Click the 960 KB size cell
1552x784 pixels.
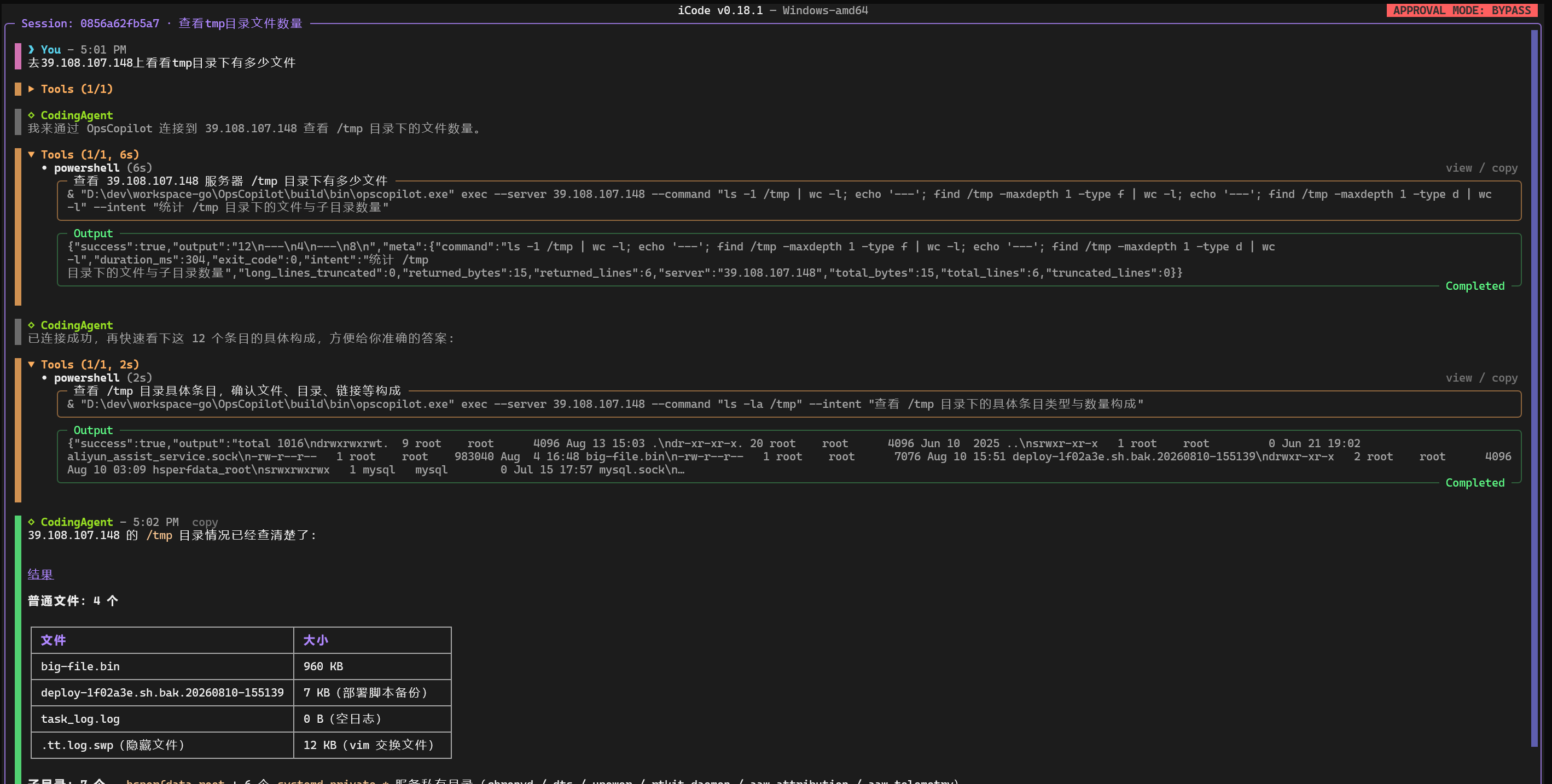click(x=373, y=666)
